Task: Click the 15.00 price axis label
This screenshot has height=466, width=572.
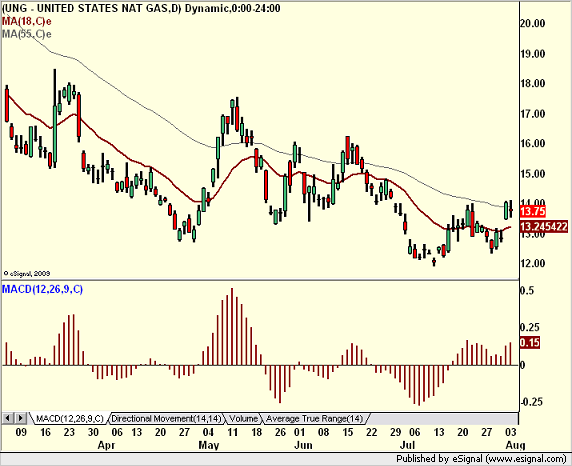Action: [x=533, y=174]
